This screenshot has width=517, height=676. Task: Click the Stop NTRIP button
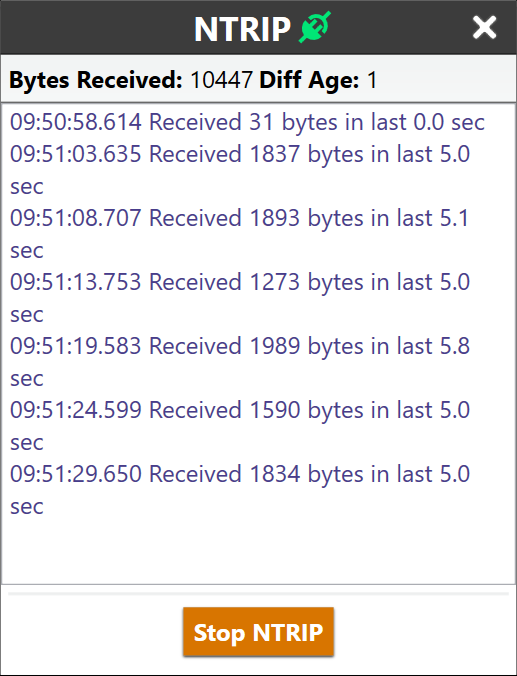(x=258, y=632)
